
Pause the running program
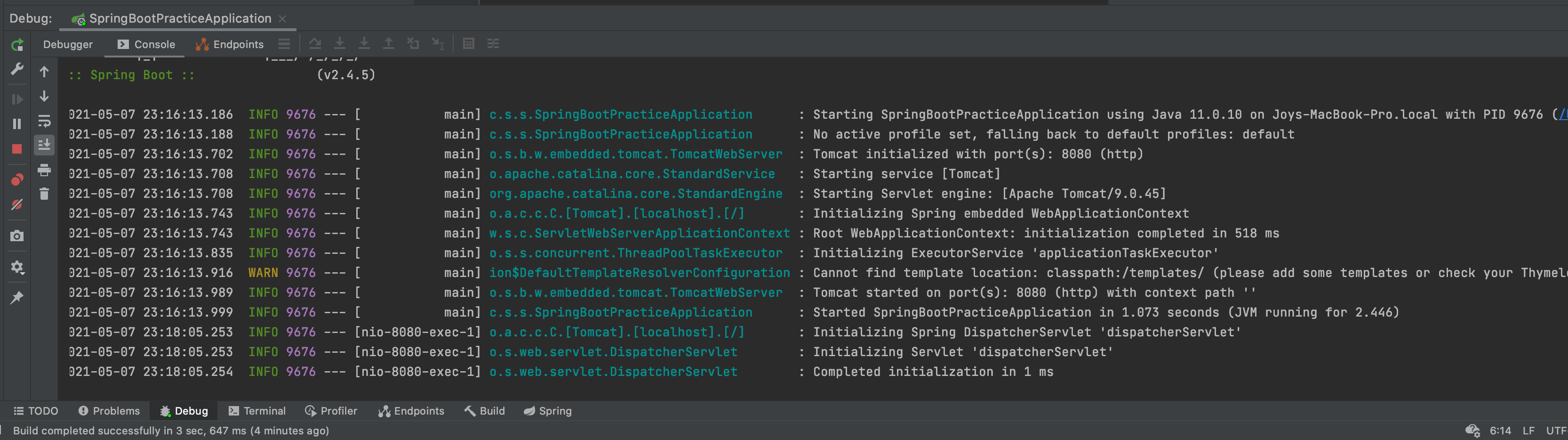[x=17, y=124]
